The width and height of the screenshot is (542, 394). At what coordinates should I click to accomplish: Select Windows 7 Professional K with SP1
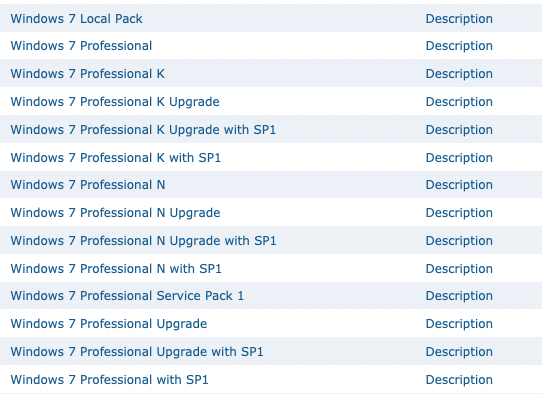click(116, 158)
